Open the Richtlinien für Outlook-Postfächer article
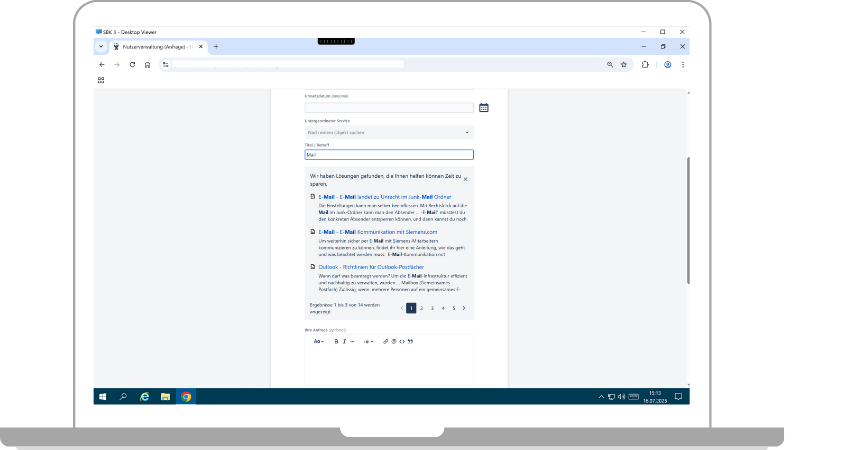Viewport: 850px width, 450px height. pyautogui.click(x=371, y=267)
